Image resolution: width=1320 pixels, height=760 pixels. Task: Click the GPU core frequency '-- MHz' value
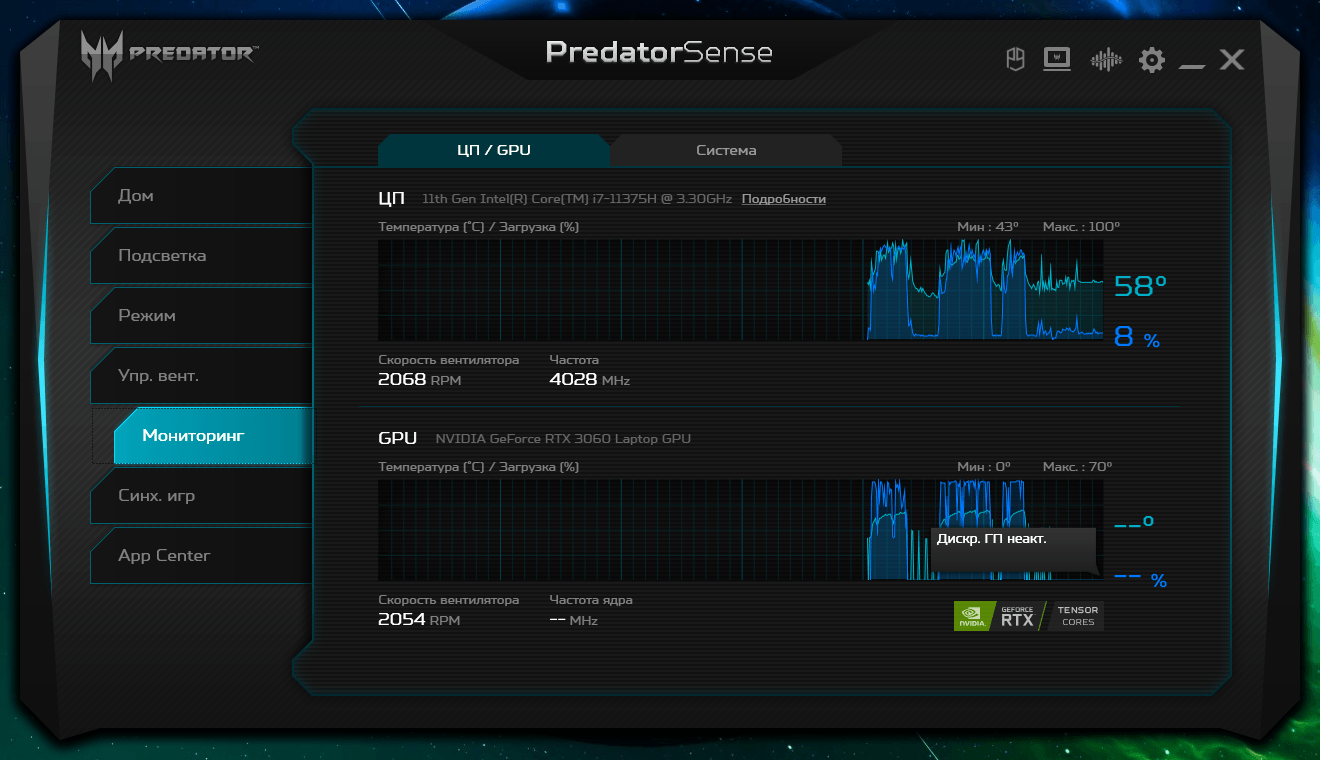point(574,620)
